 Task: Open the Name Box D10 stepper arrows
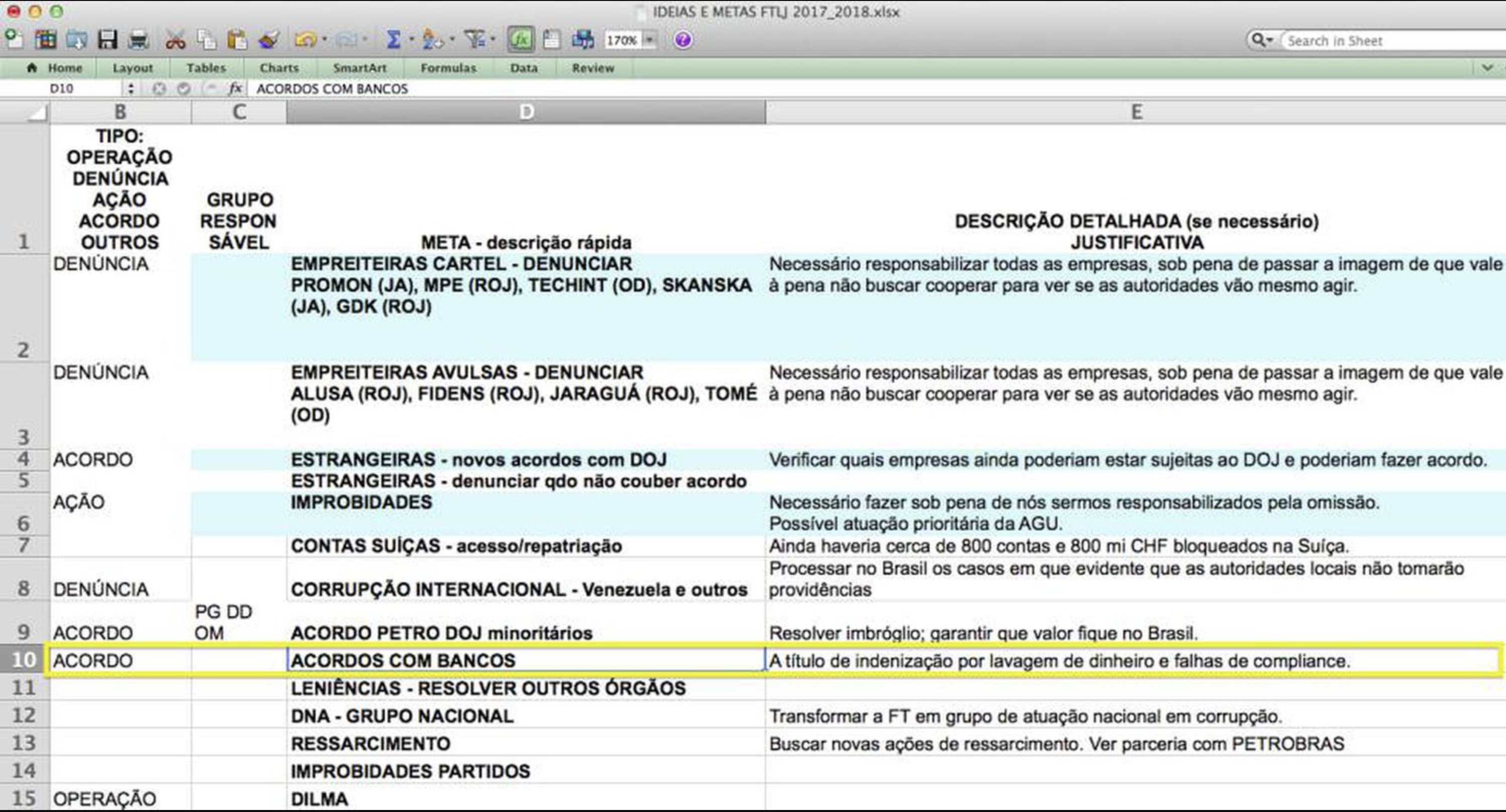130,88
